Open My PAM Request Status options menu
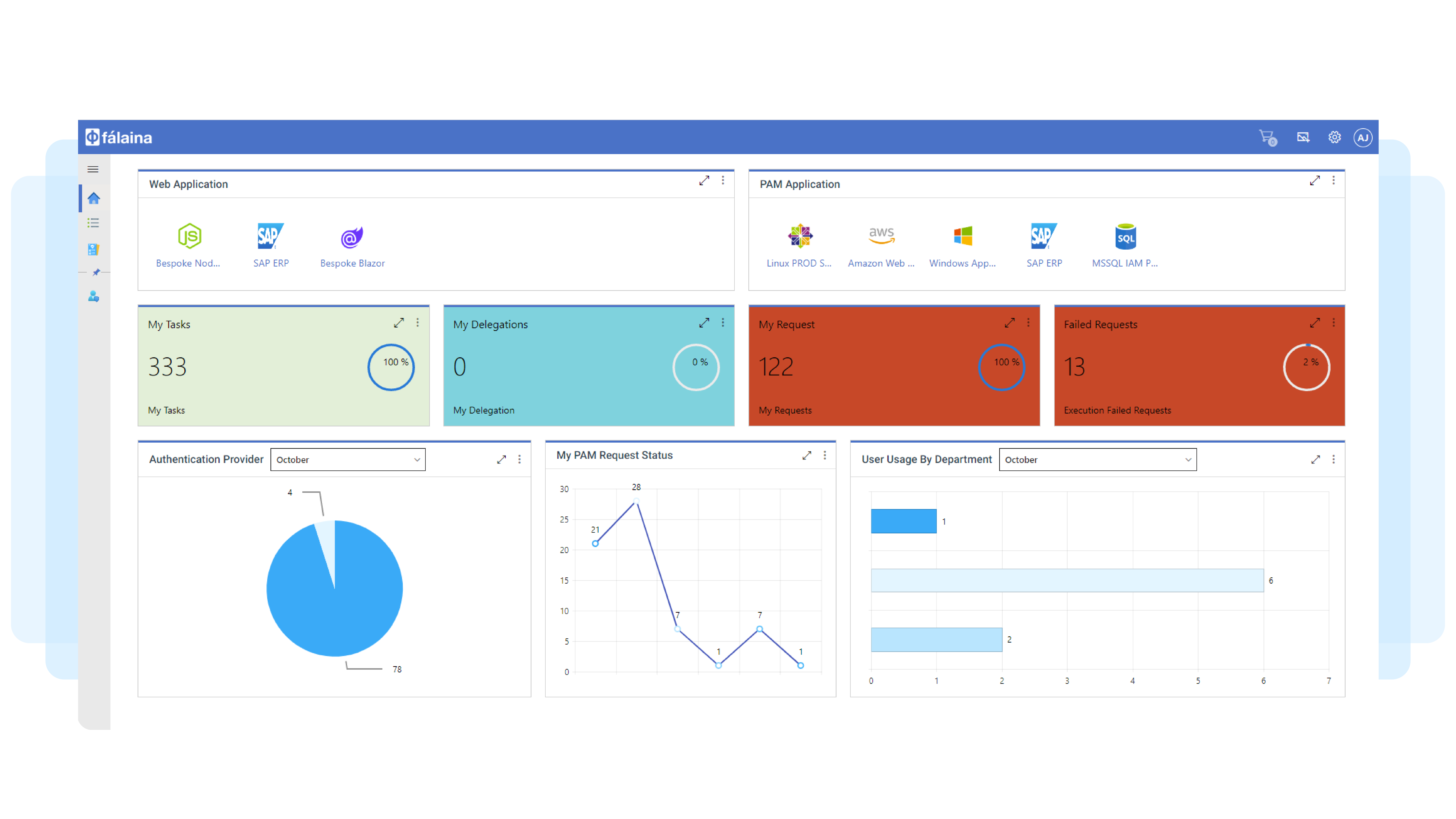1456x819 pixels. pyautogui.click(x=825, y=455)
